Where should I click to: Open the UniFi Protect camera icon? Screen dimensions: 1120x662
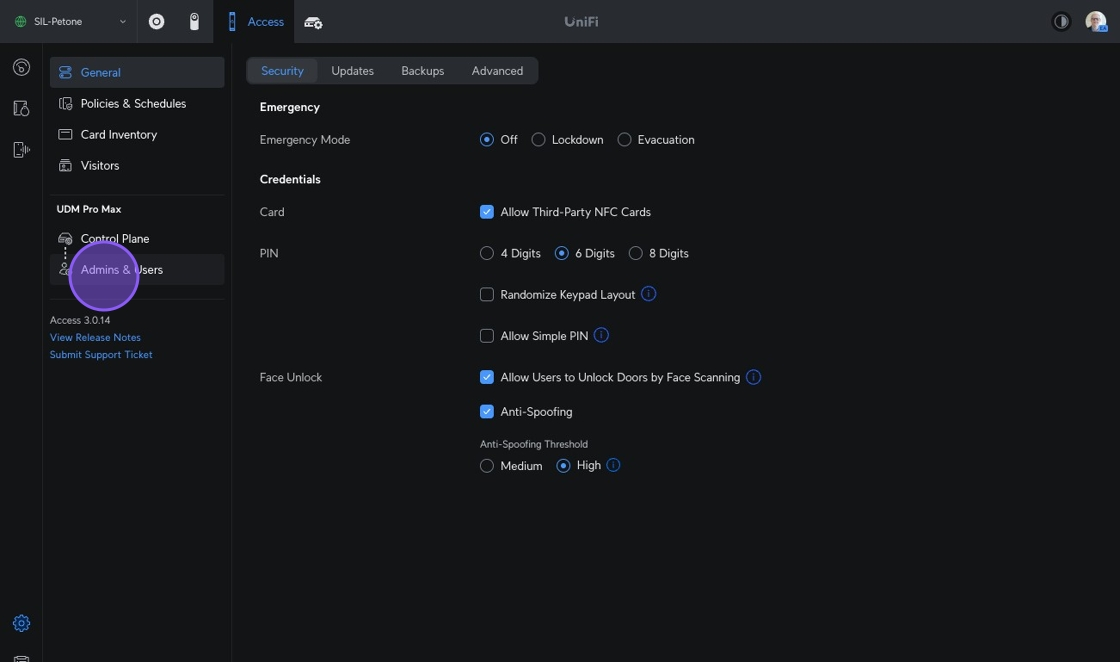point(194,22)
